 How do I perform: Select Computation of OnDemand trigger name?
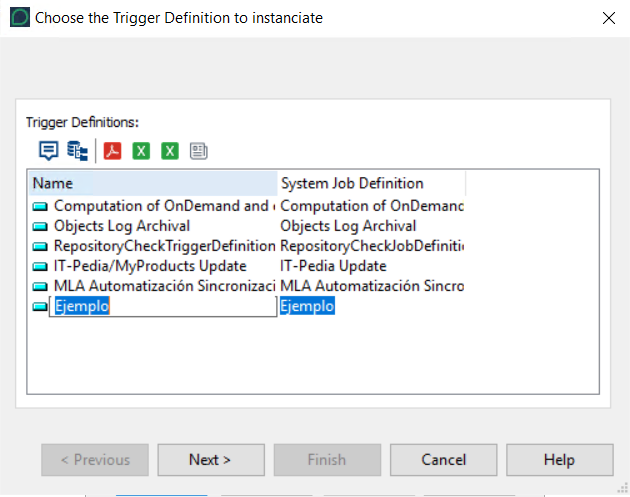click(165, 206)
